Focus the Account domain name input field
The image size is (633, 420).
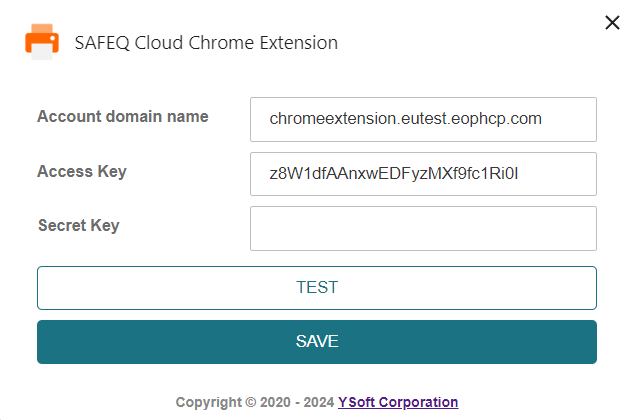tap(422, 119)
